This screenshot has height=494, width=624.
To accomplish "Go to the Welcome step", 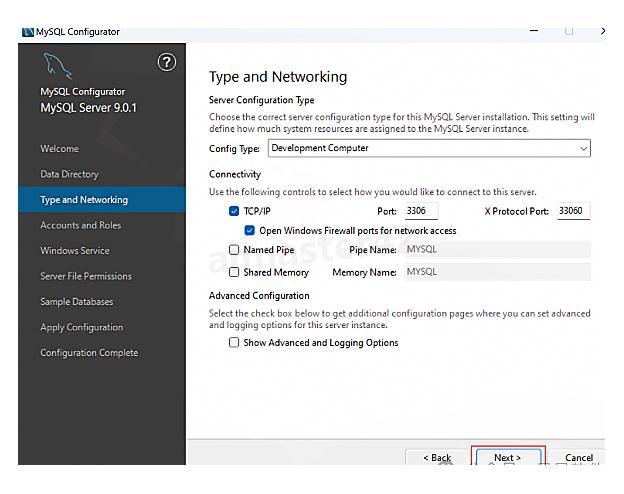I will tap(59, 149).
